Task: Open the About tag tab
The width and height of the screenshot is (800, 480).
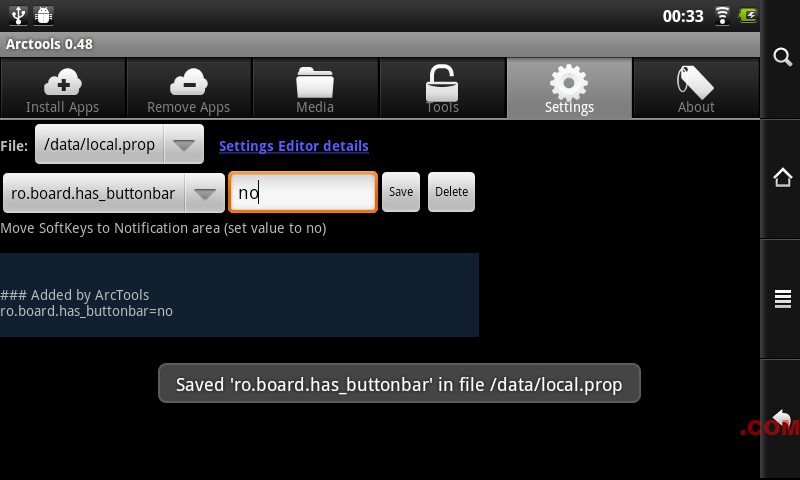Action: tap(696, 88)
